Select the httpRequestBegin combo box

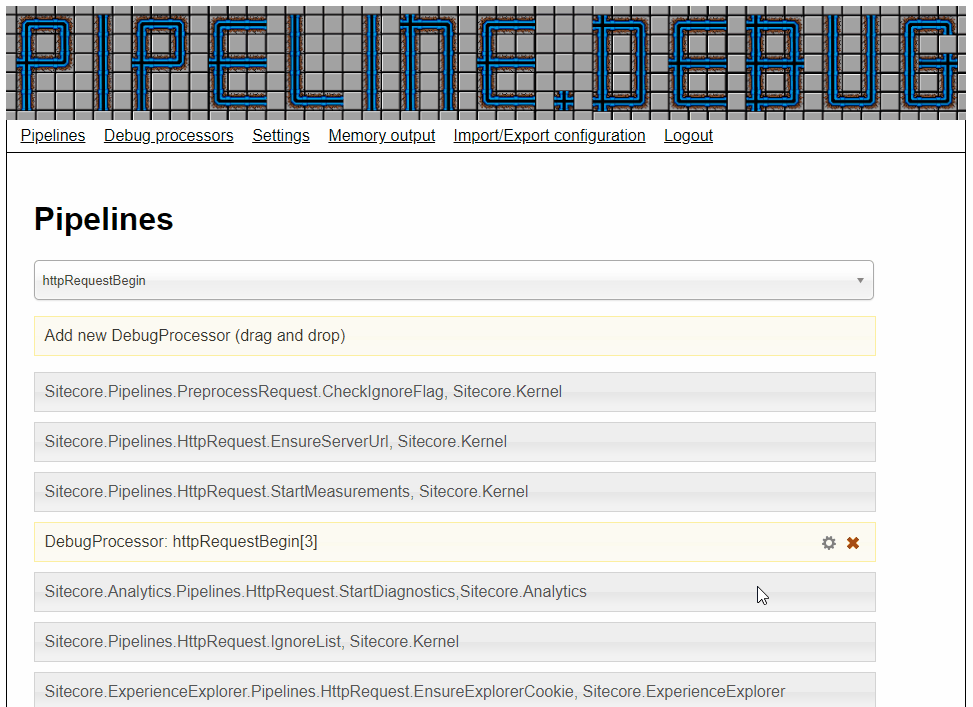coord(455,280)
